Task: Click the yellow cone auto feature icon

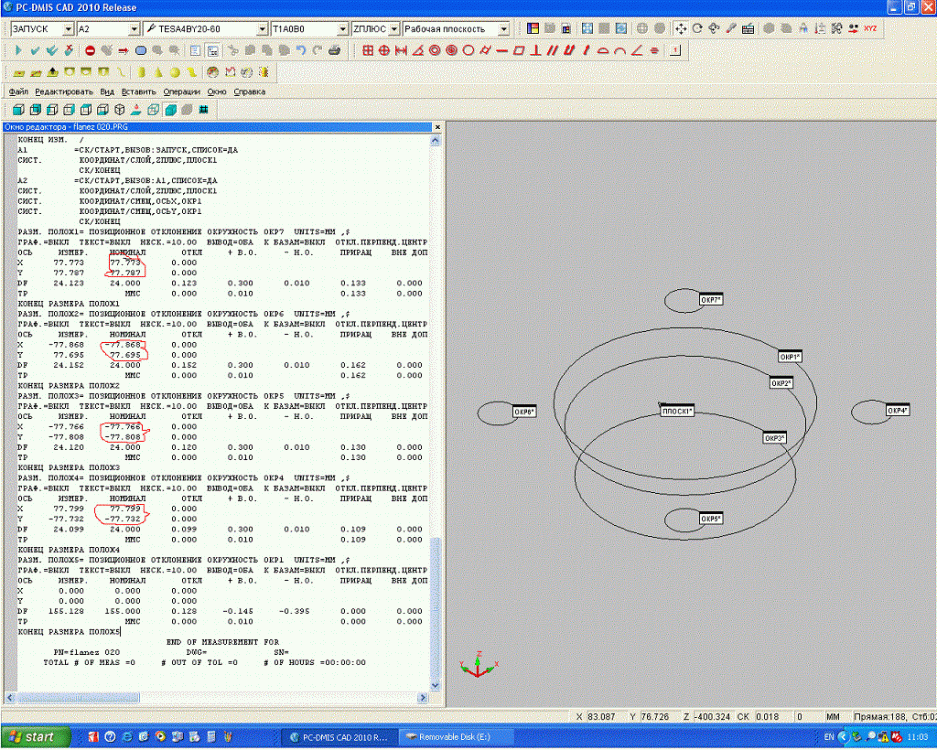Action: (158, 72)
